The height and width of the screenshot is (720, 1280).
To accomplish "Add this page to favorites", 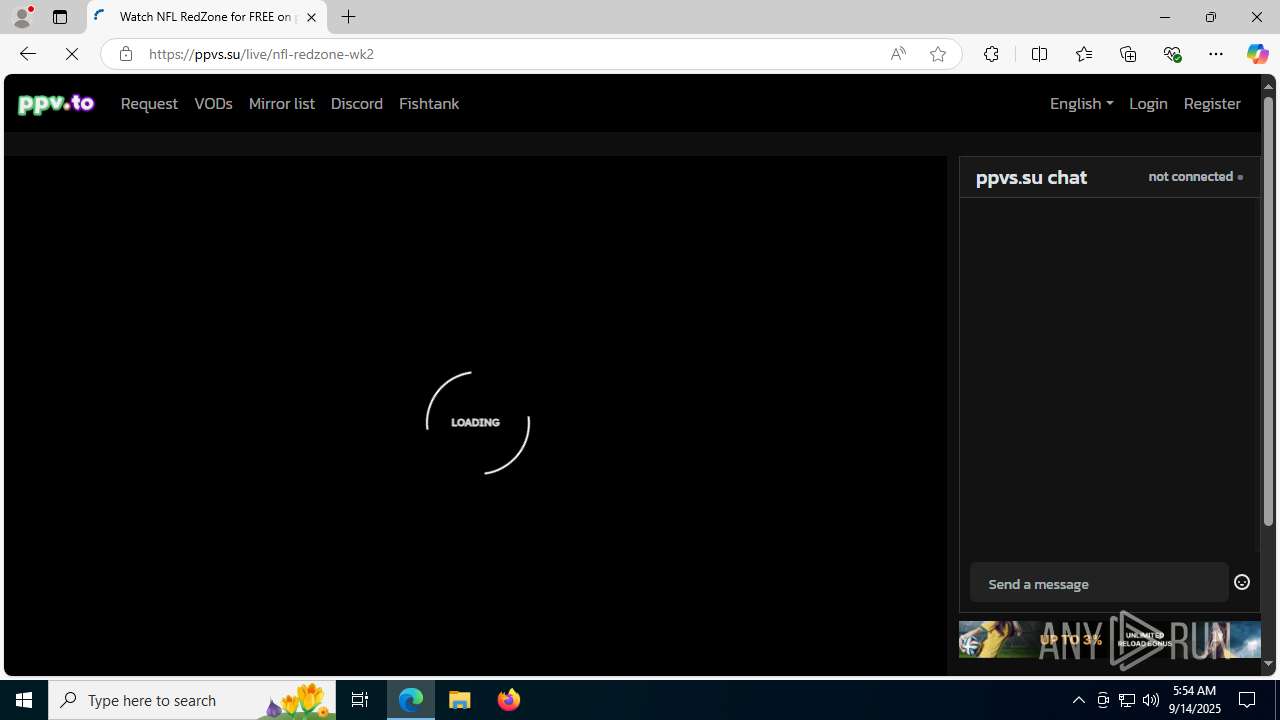I will [x=937, y=54].
